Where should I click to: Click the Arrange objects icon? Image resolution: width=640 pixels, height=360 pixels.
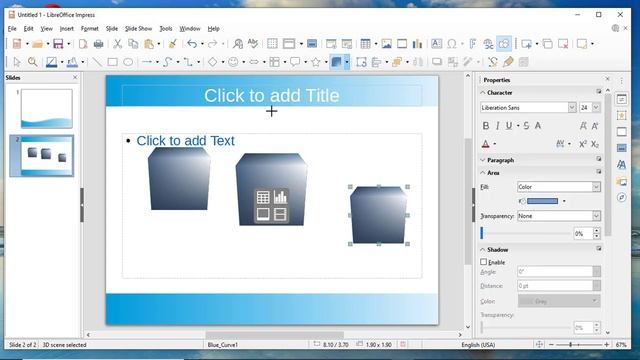[396, 62]
